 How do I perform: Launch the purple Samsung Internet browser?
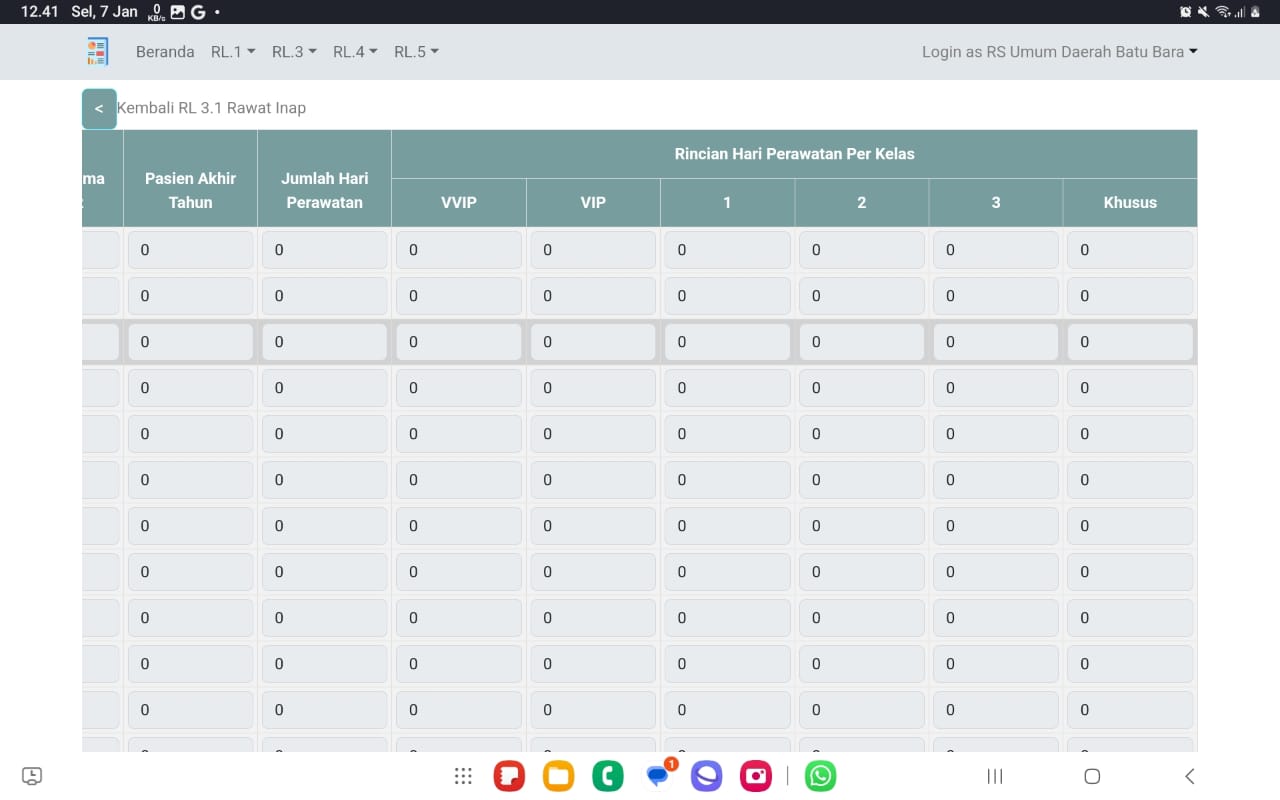tap(707, 776)
